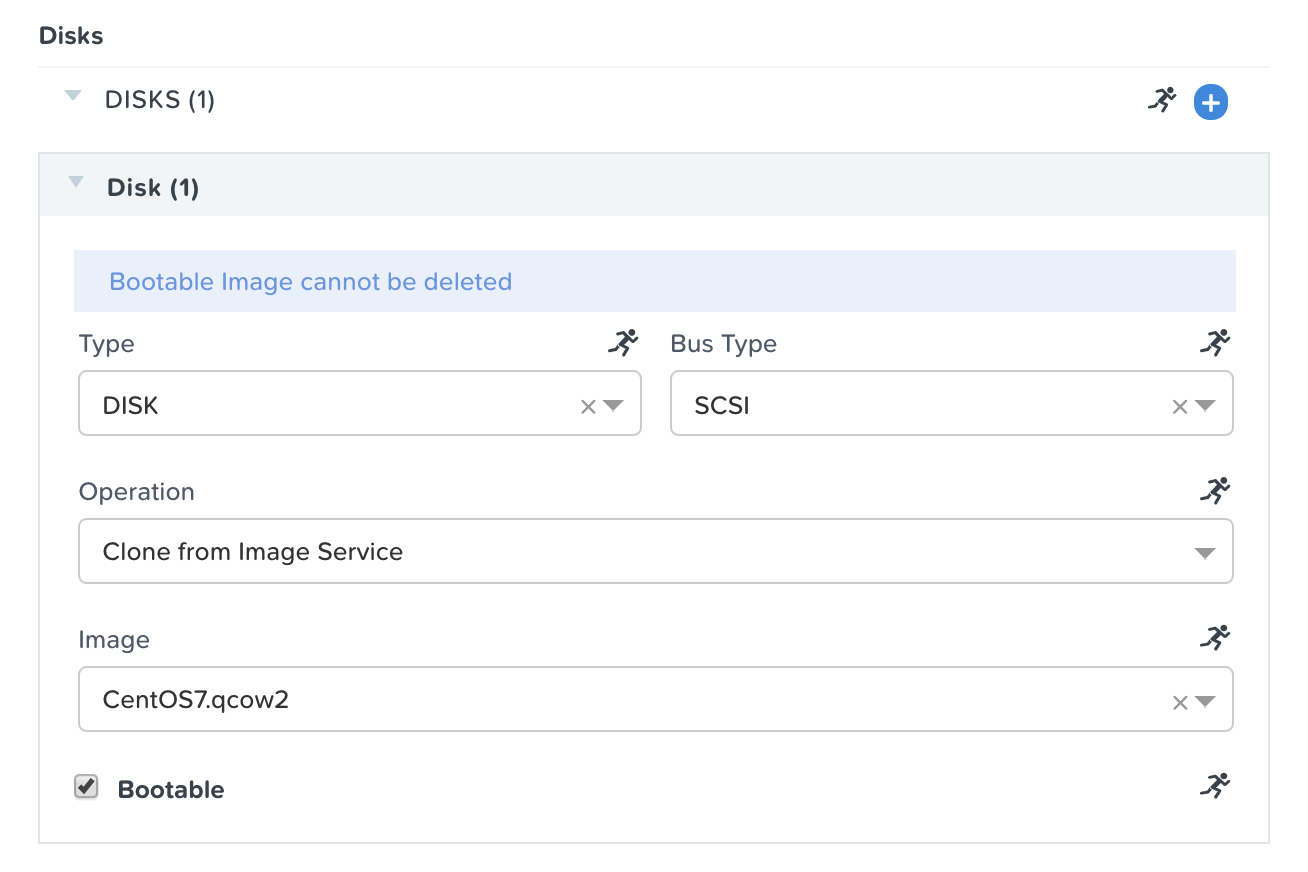
Task: Click the Image field label
Action: coord(114,640)
